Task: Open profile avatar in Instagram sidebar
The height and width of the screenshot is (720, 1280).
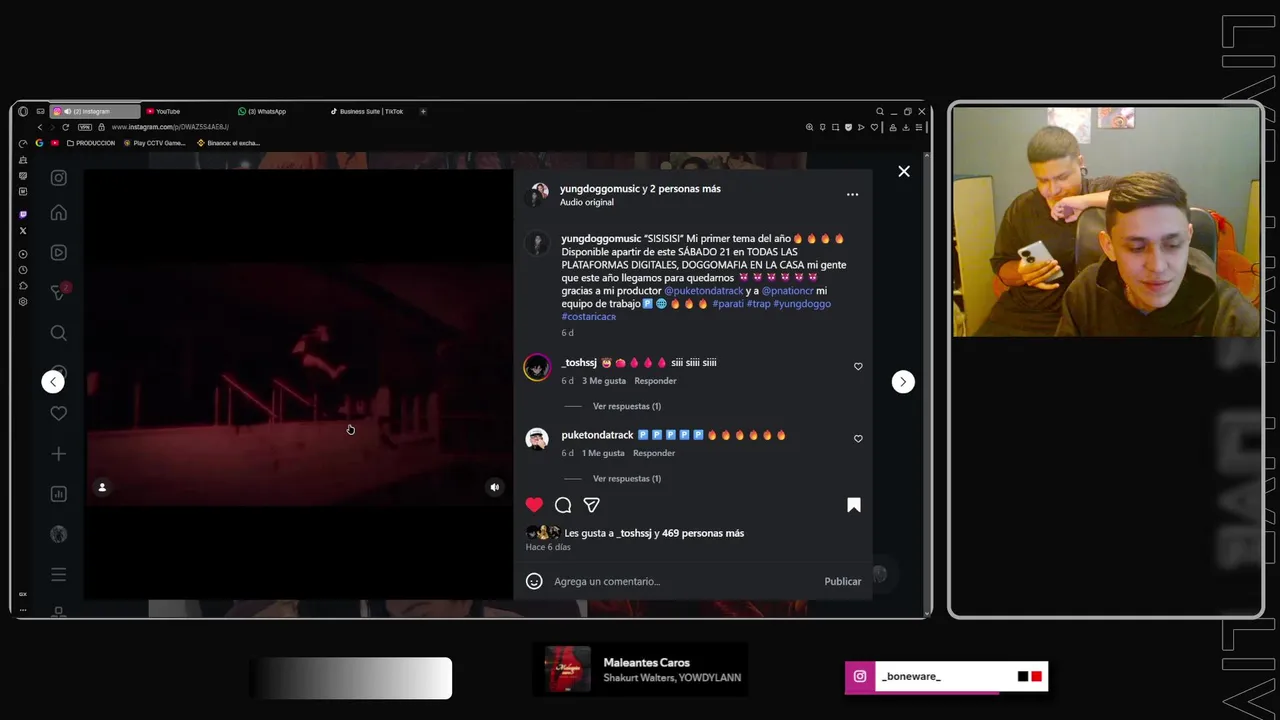Action: click(x=59, y=534)
